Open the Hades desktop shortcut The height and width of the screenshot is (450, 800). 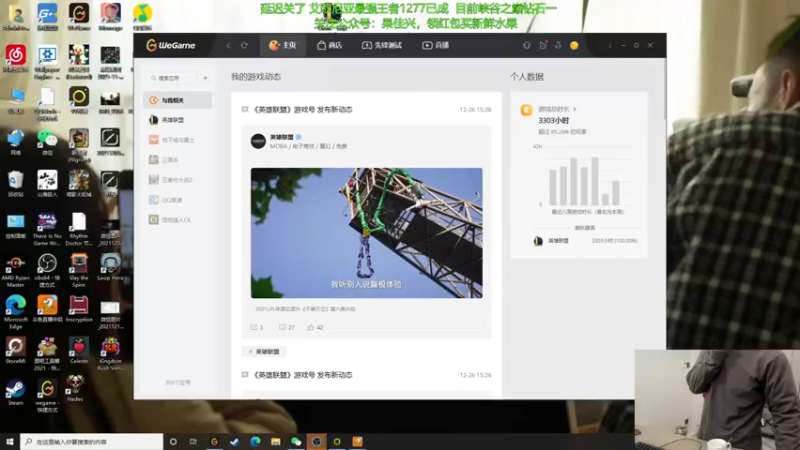[75, 389]
